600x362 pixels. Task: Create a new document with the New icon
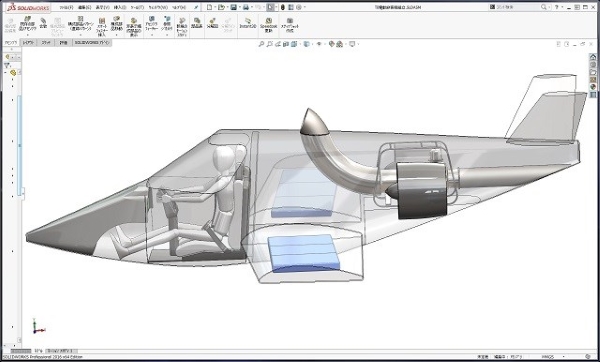tap(209, 7)
